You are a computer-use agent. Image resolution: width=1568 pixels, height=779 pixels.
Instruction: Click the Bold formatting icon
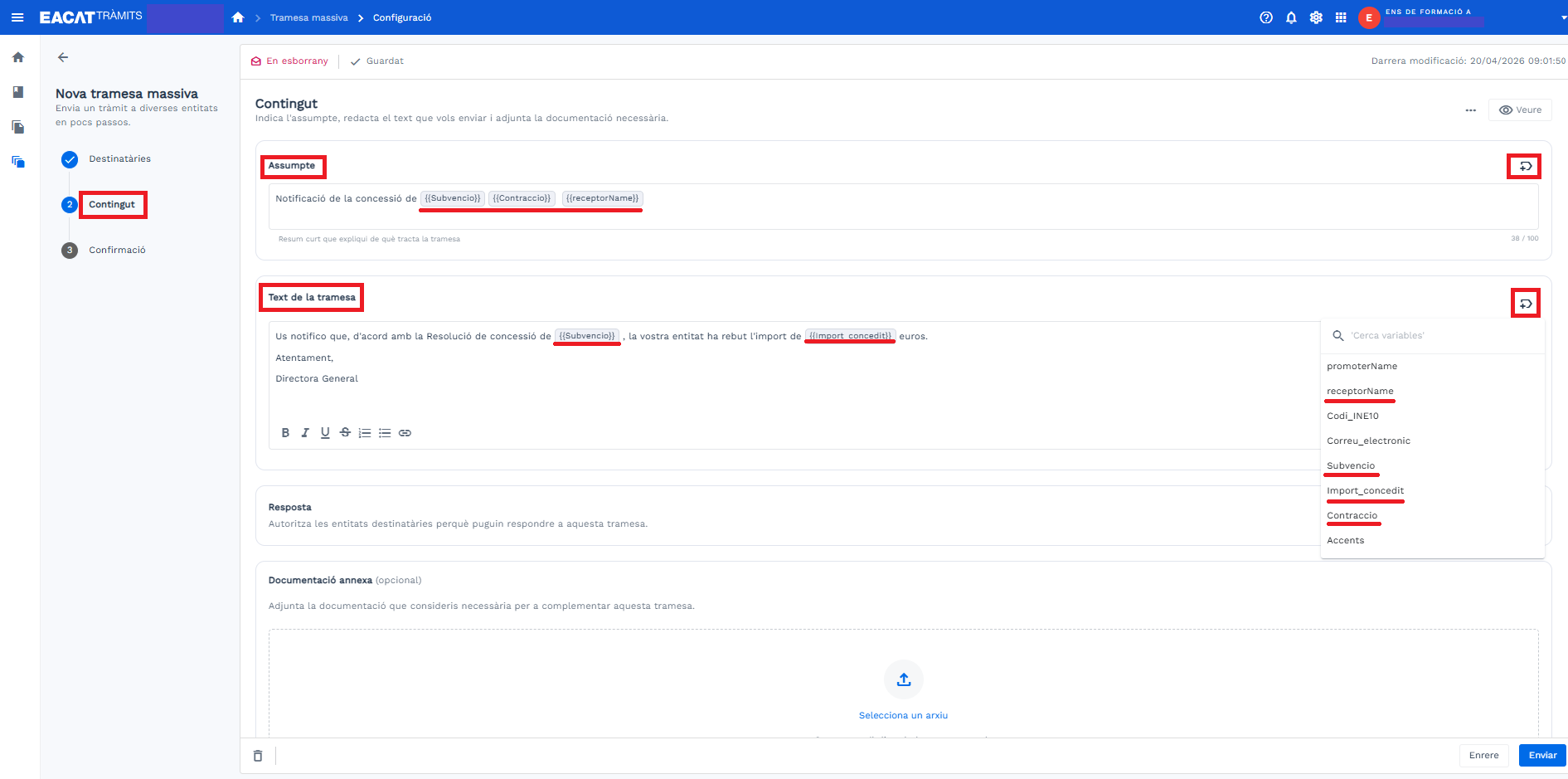pyautogui.click(x=285, y=433)
